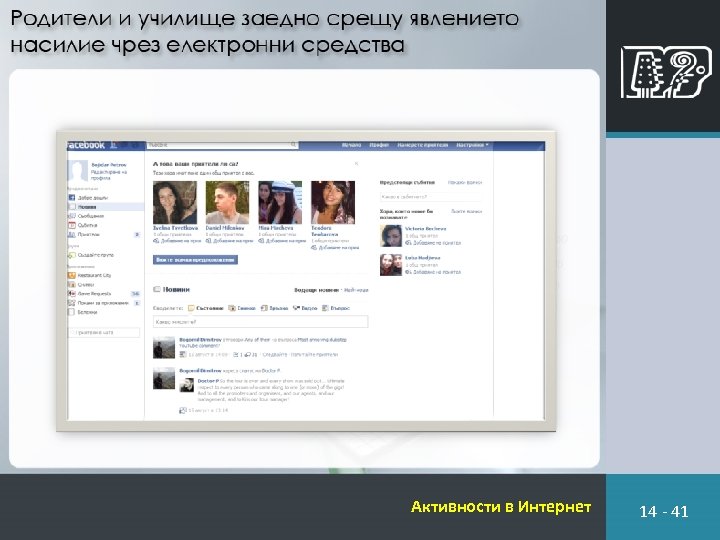Open Luiza's profile thumbnail in right column
The height and width of the screenshot is (540, 720).
click(x=391, y=265)
